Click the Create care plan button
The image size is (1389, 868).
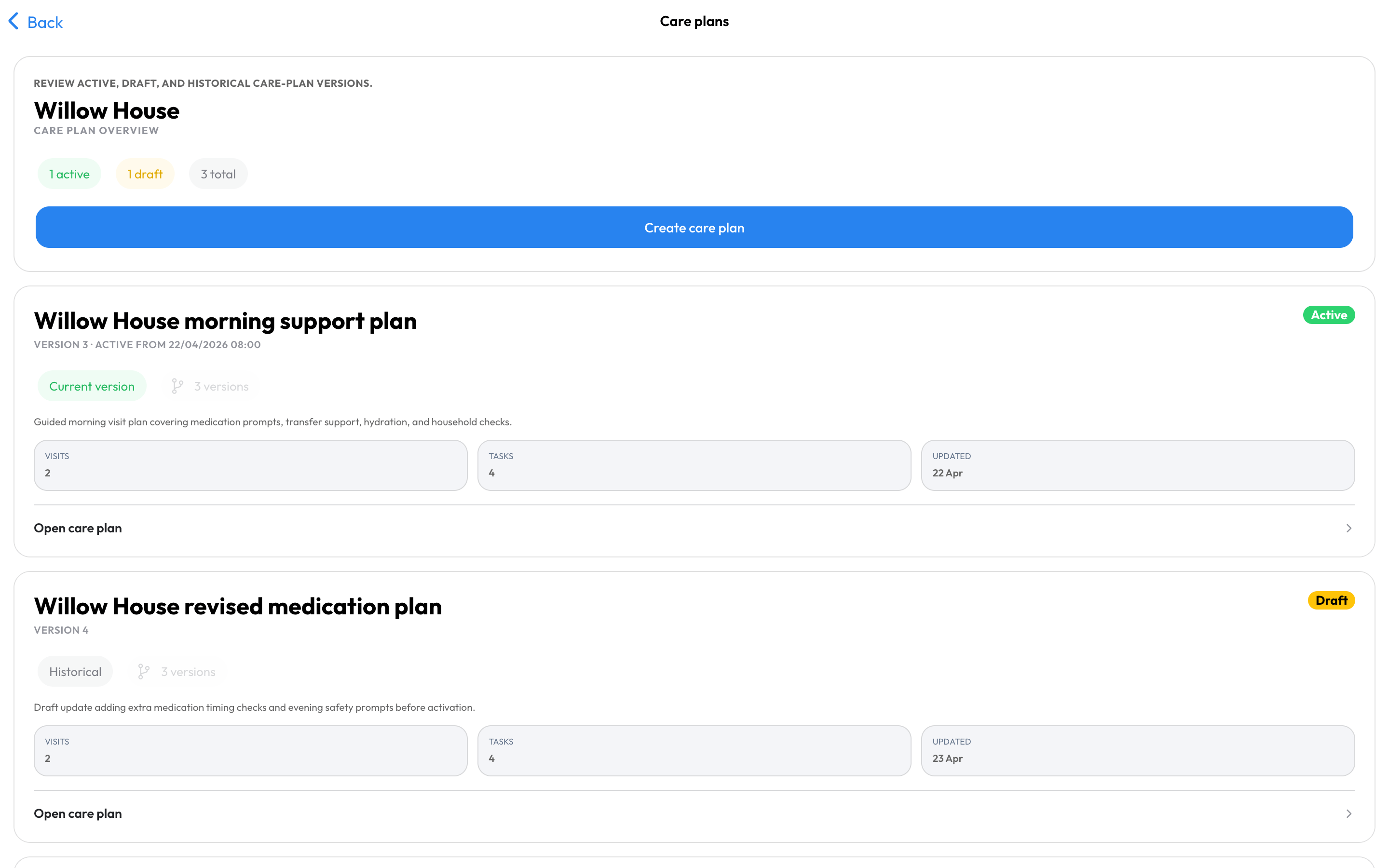pyautogui.click(x=694, y=227)
